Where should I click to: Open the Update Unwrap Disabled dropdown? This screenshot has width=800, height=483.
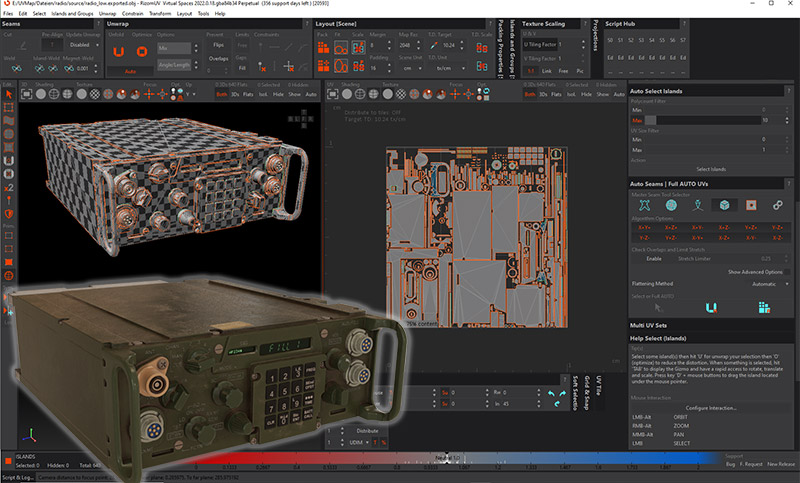(82, 44)
